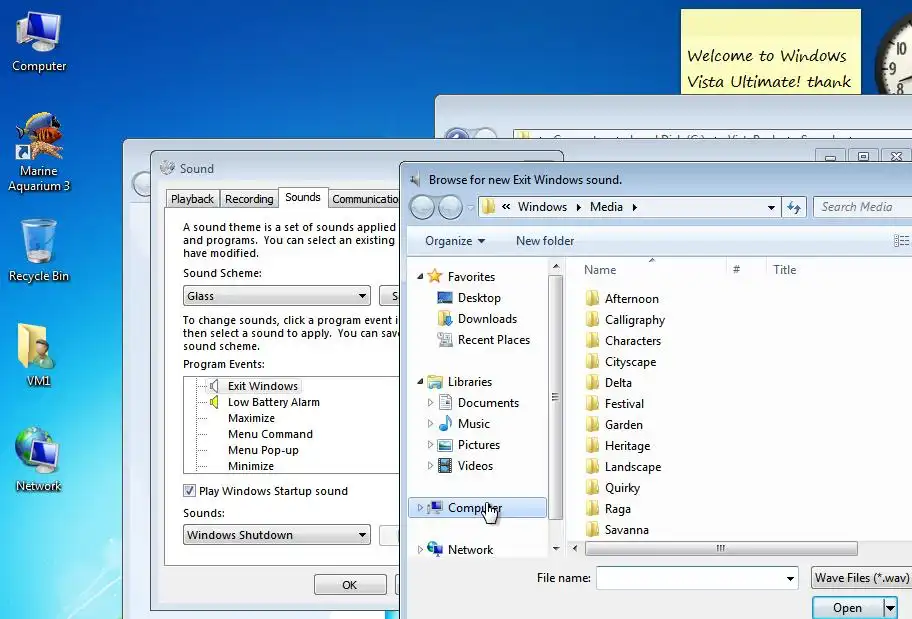Switch to the Communications tab
This screenshot has height=619, width=912.
365,199
